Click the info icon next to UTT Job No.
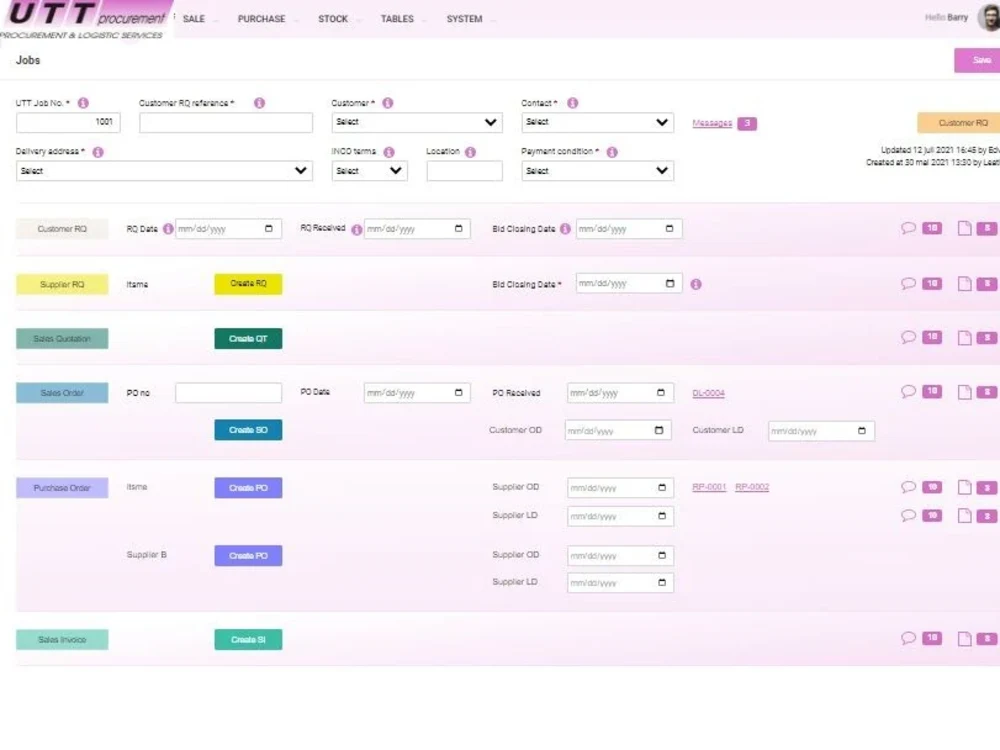1000x750 pixels. point(83,103)
